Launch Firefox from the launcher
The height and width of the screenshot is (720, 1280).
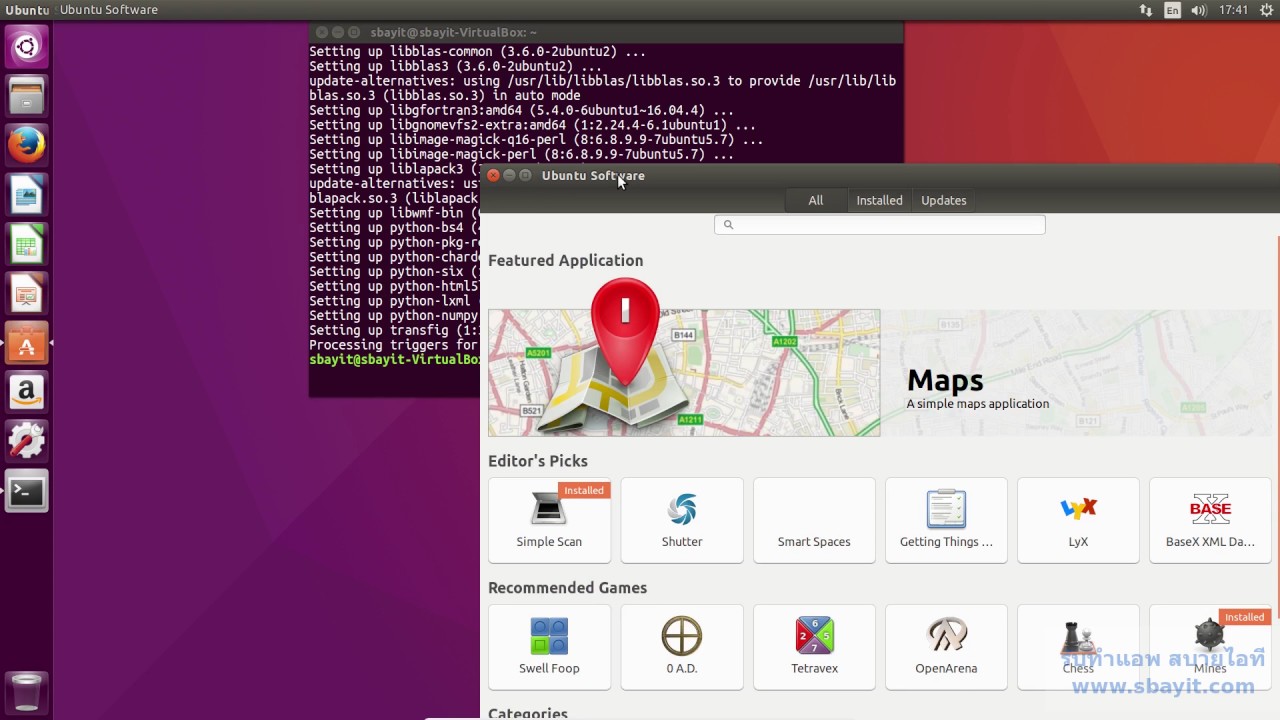[26, 146]
